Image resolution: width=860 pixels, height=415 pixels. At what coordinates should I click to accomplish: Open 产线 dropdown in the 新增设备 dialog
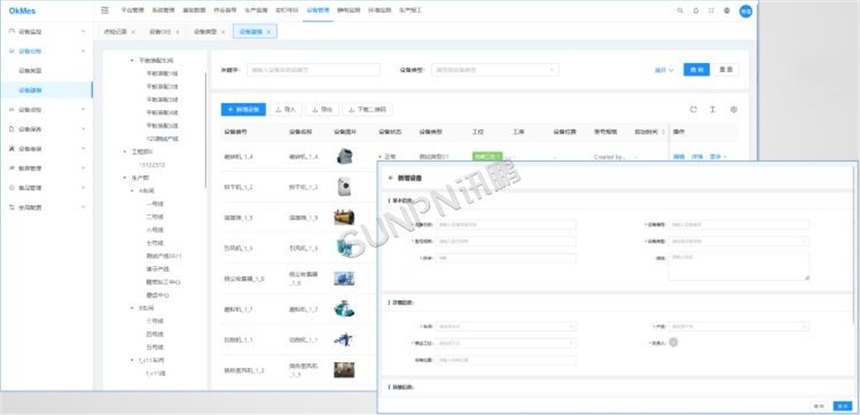(x=739, y=326)
